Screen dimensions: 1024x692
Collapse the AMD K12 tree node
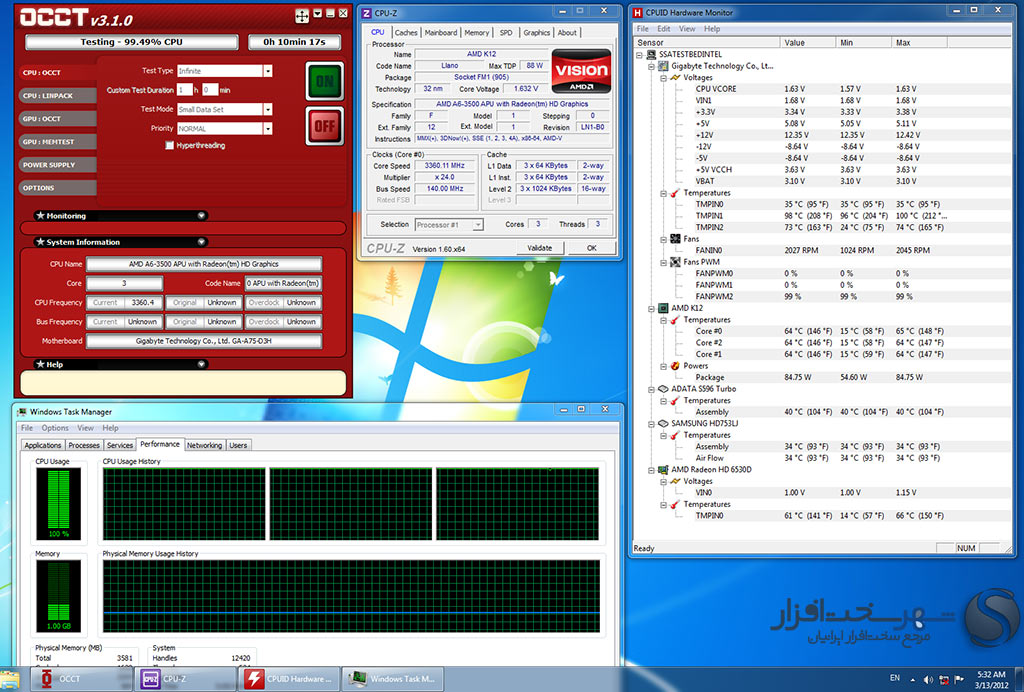coord(652,309)
